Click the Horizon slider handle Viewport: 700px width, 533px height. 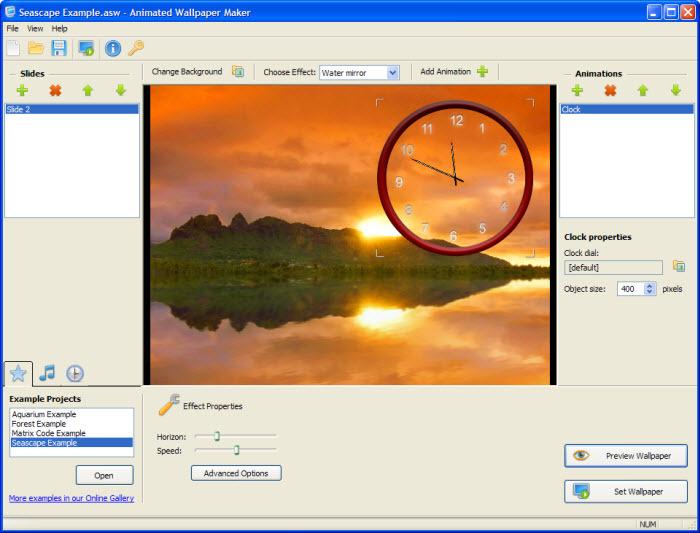click(x=217, y=436)
